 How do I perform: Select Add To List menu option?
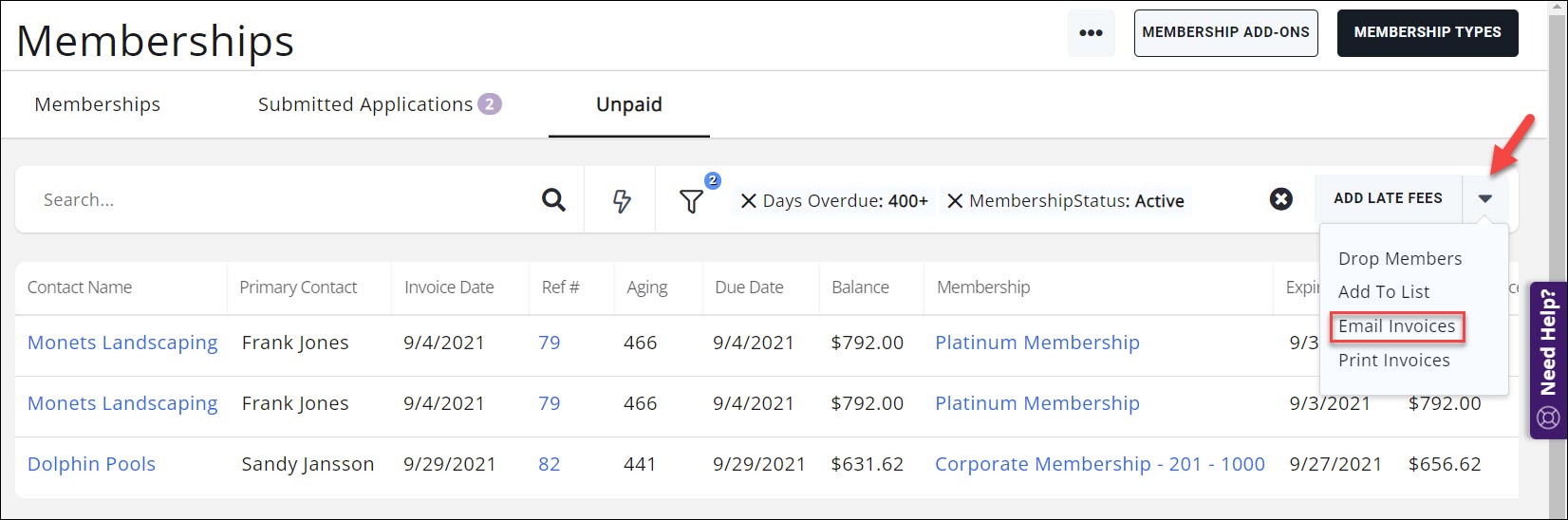coord(1383,292)
